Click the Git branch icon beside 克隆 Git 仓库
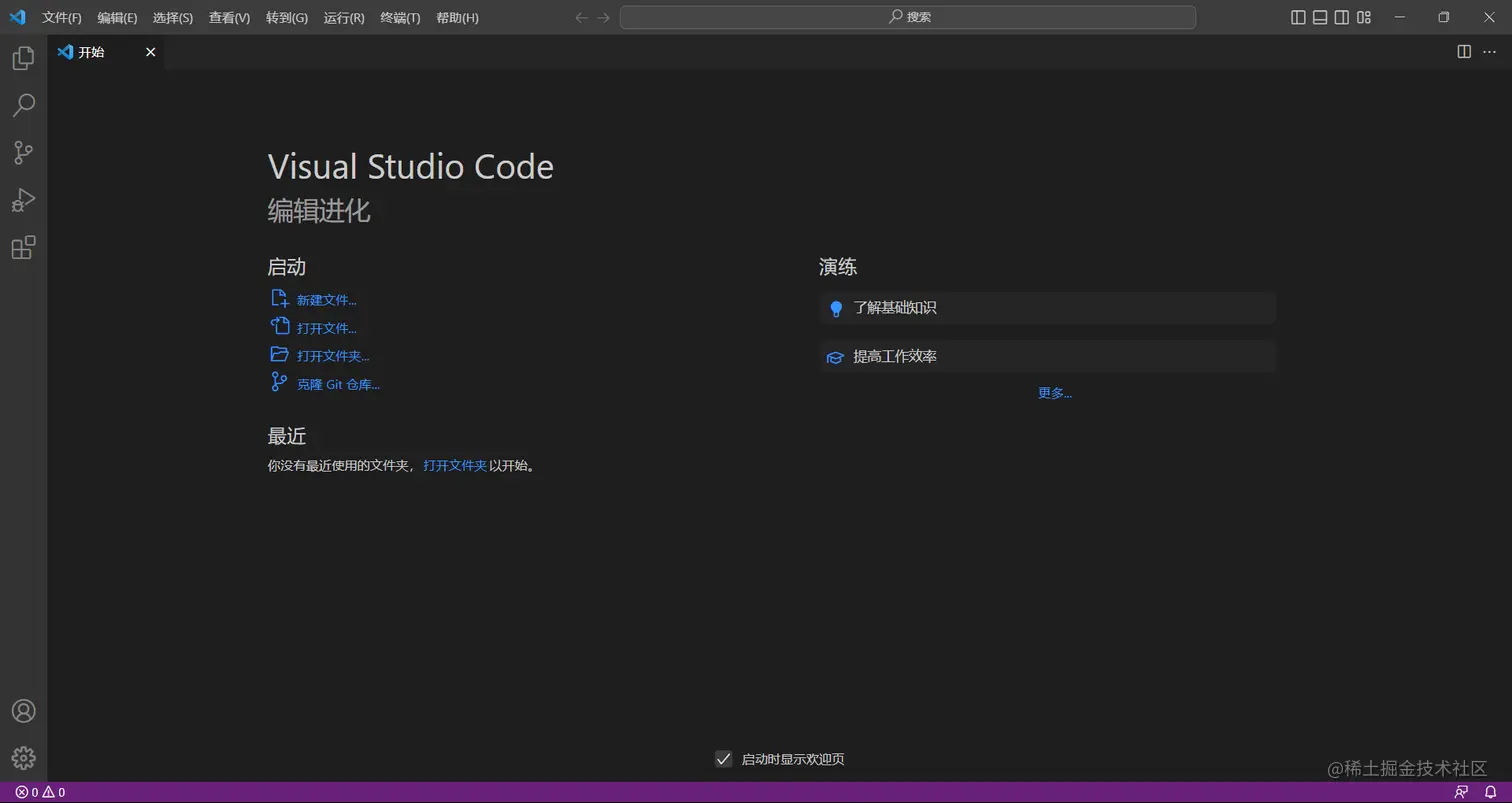This screenshot has width=1512, height=803. [280, 382]
